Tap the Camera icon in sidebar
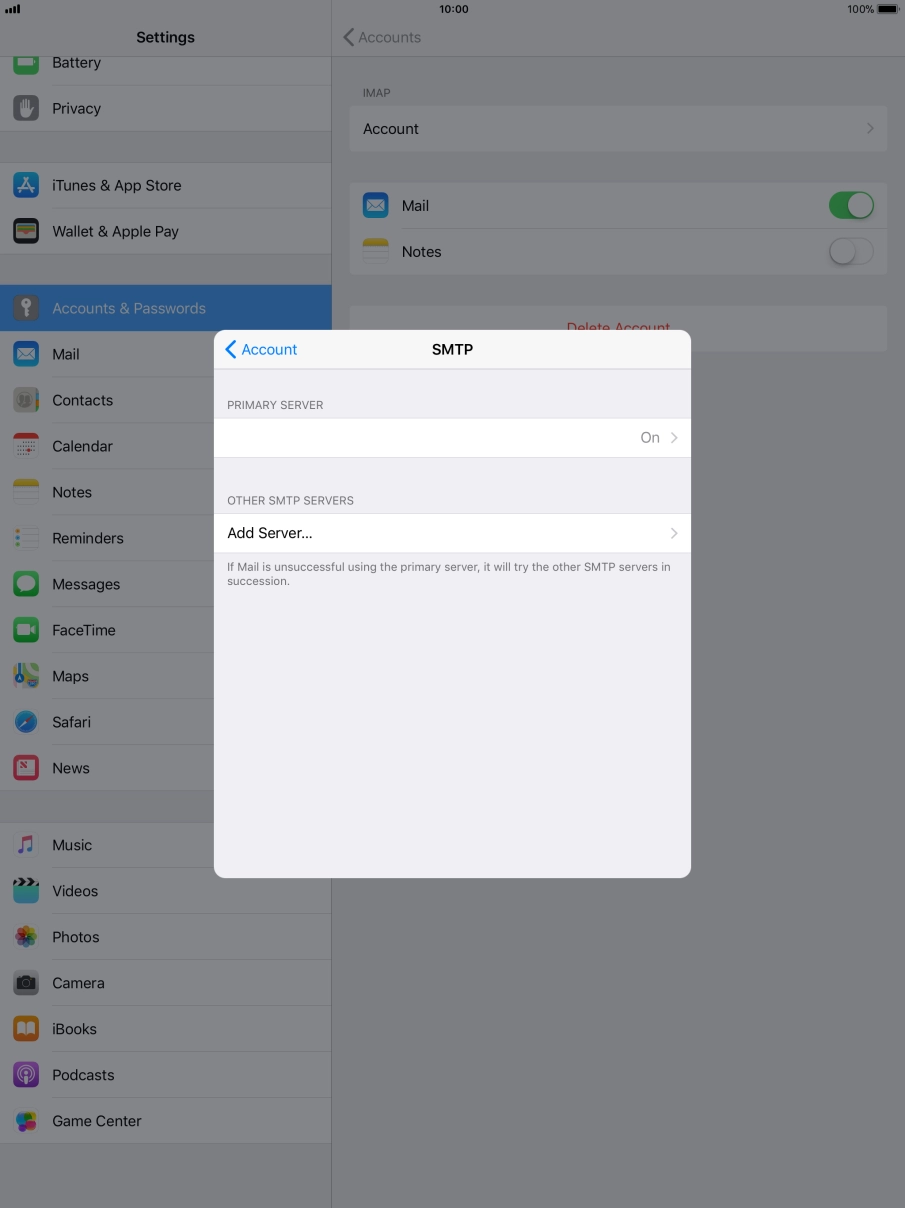Image resolution: width=905 pixels, height=1208 pixels. (x=26, y=983)
